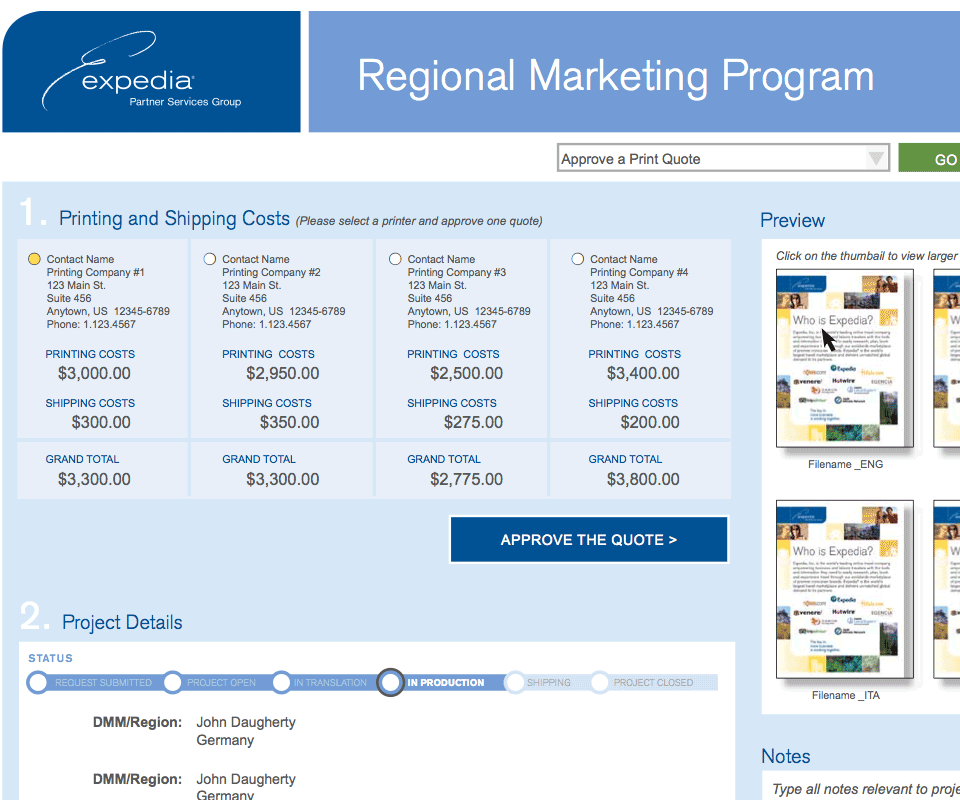
Task: Click the Request Submitted status step circle
Action: [38, 683]
